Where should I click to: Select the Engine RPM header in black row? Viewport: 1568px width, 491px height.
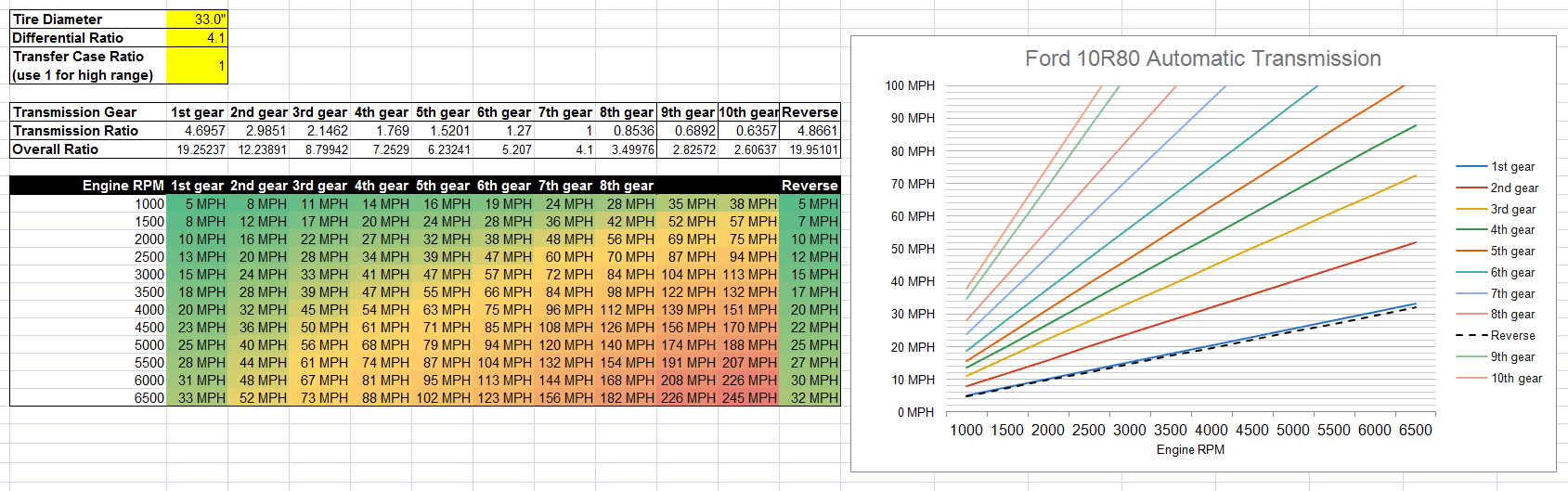pos(123,186)
